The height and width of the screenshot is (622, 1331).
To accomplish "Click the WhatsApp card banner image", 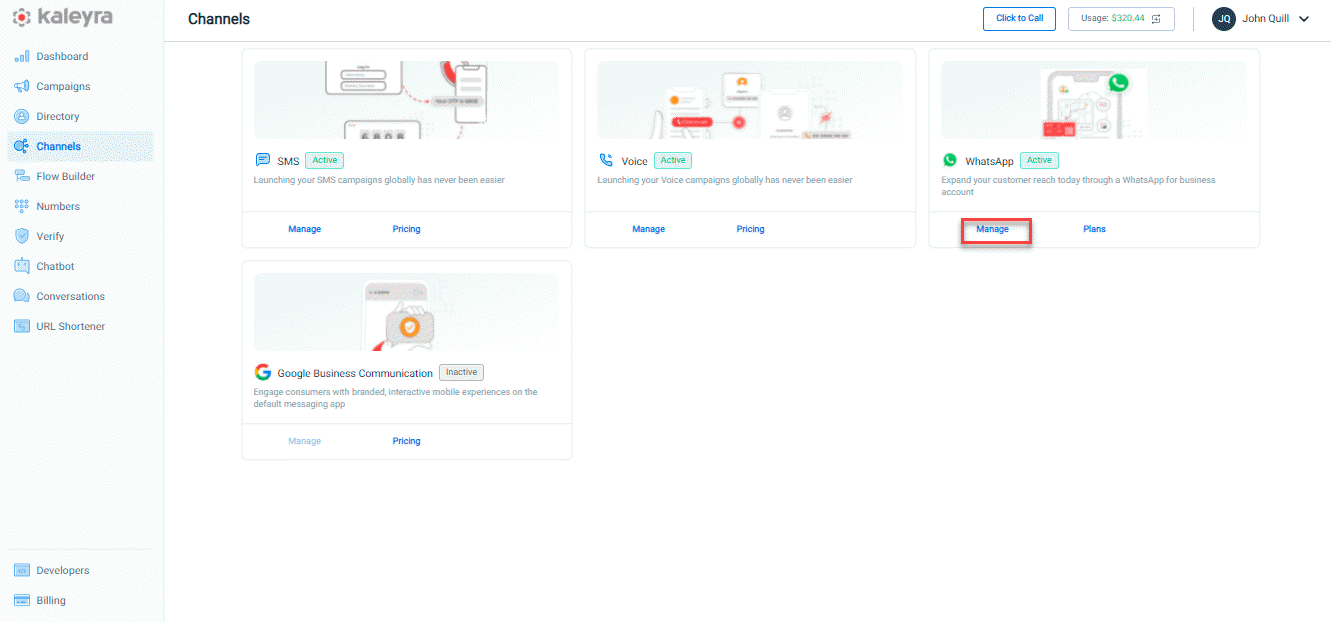I will (x=1094, y=100).
